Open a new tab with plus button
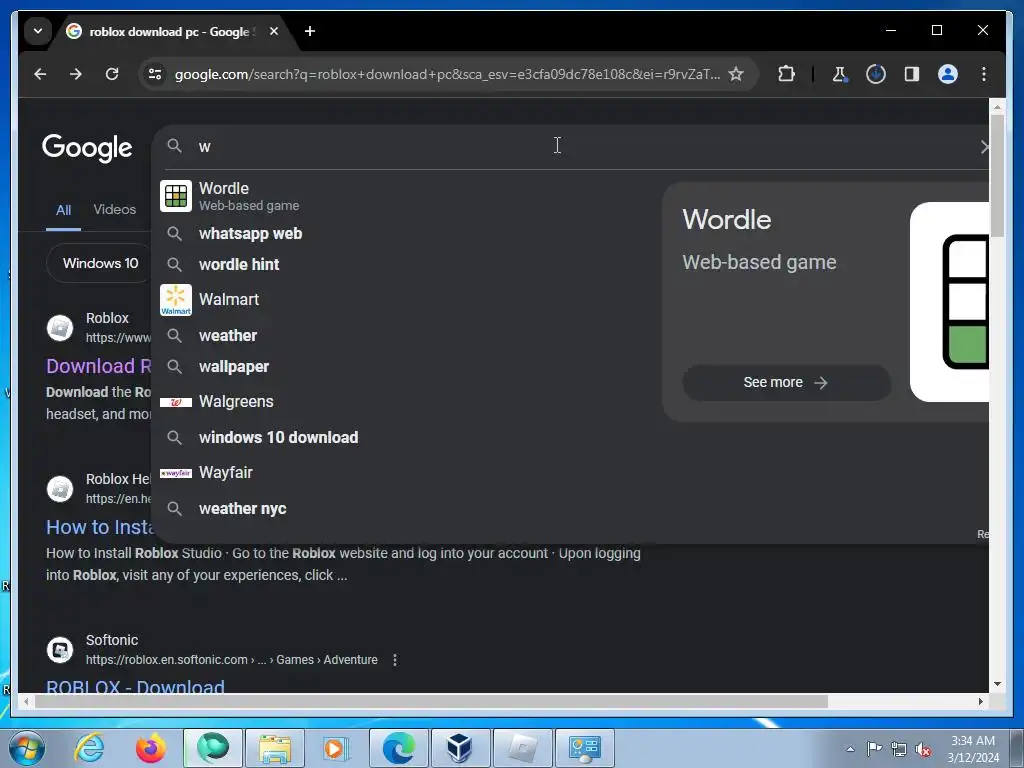 (310, 31)
